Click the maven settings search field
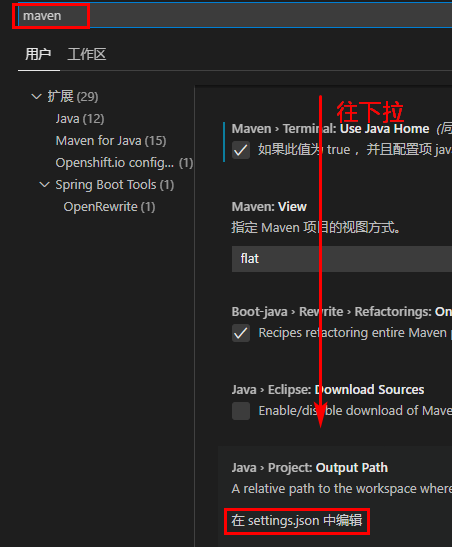This screenshot has height=547, width=452. click(234, 16)
